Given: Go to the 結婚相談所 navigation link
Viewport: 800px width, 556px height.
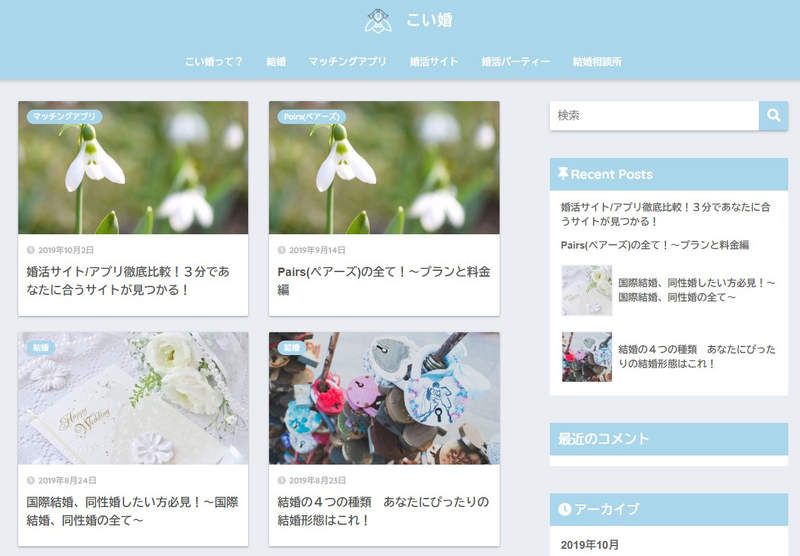Looking at the screenshot, I should coord(597,62).
